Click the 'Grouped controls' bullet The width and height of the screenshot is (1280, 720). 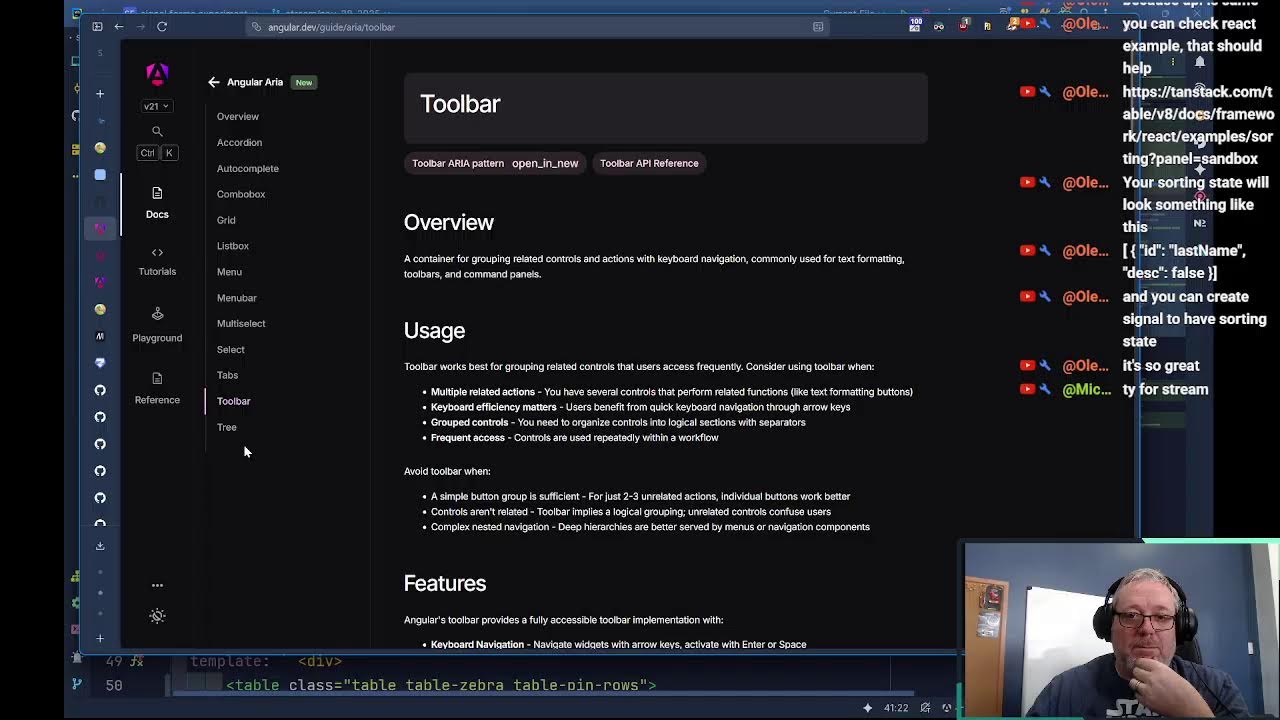tap(618, 422)
